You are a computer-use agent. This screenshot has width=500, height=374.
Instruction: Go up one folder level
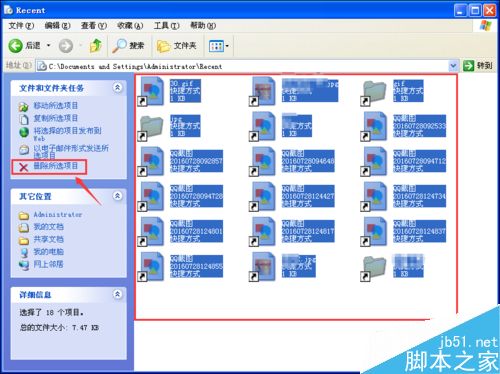coord(96,45)
